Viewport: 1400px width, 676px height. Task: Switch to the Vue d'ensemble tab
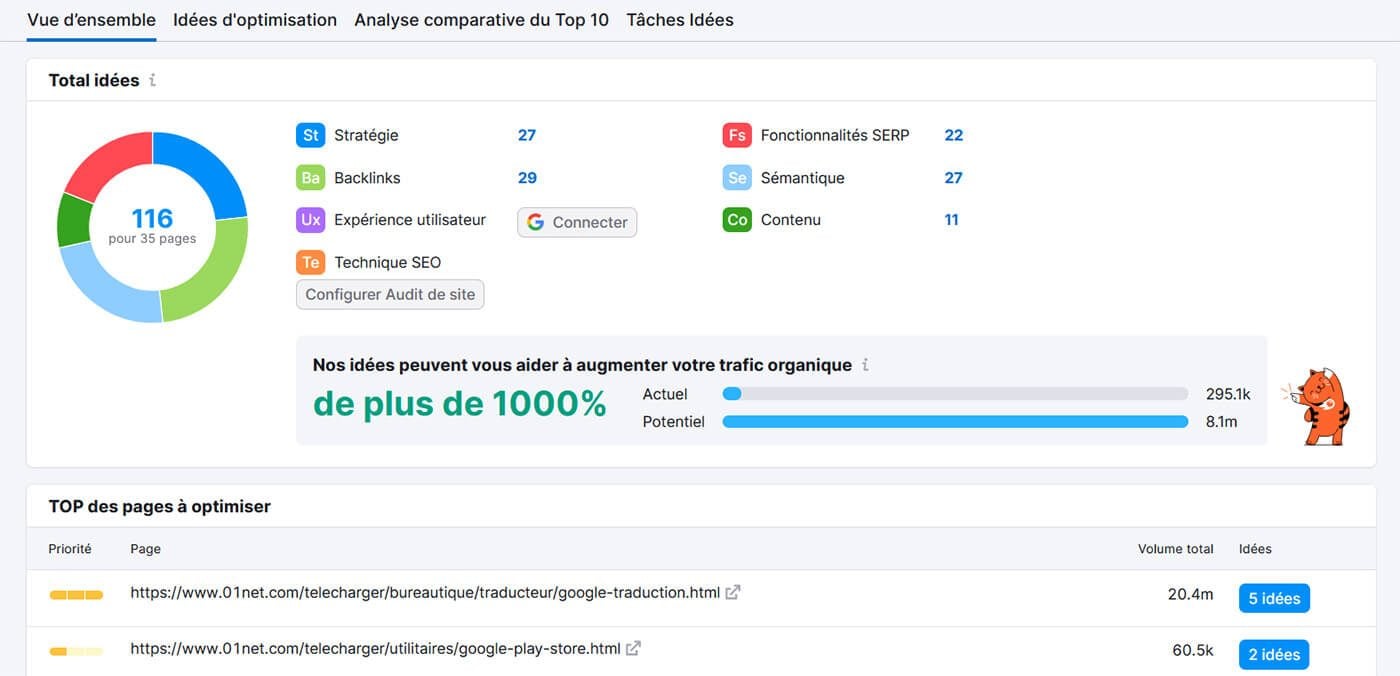(x=91, y=20)
